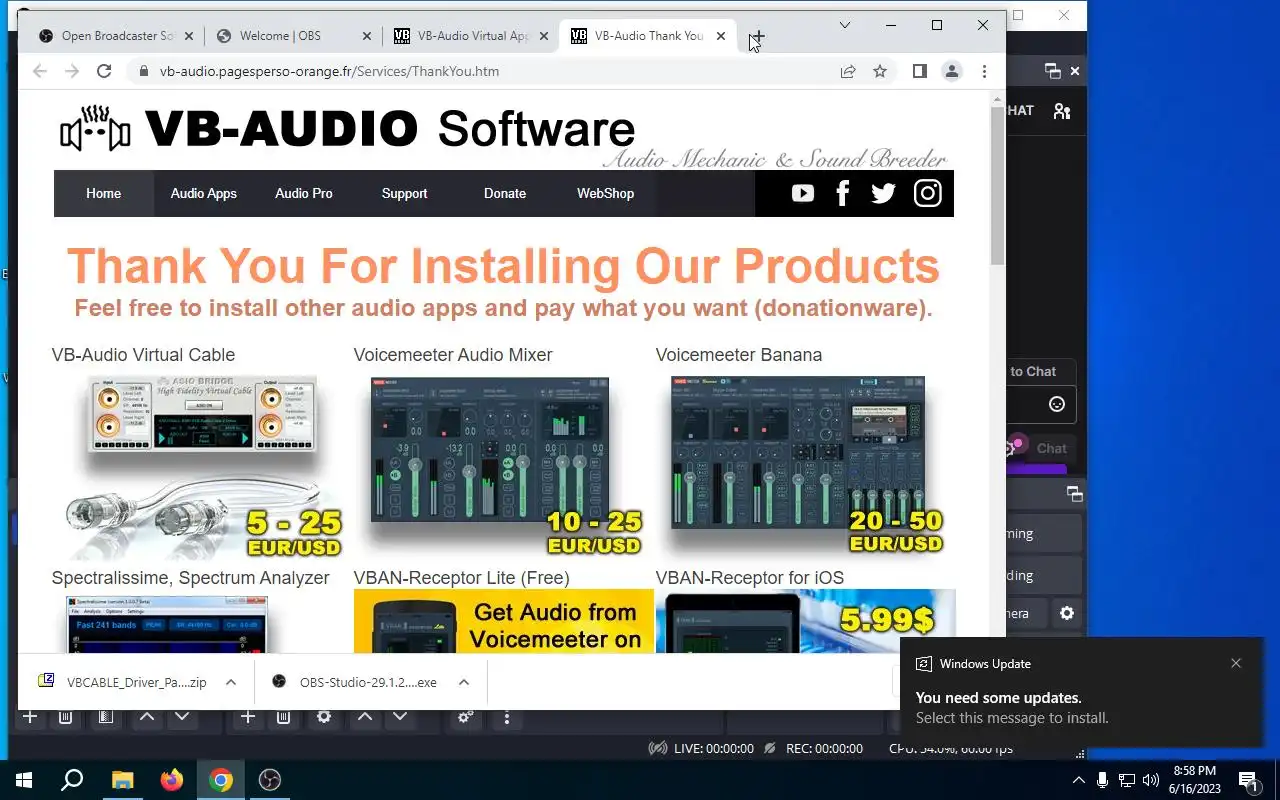Click OBS controls dock float icon
The height and width of the screenshot is (800, 1280).
point(1075,493)
